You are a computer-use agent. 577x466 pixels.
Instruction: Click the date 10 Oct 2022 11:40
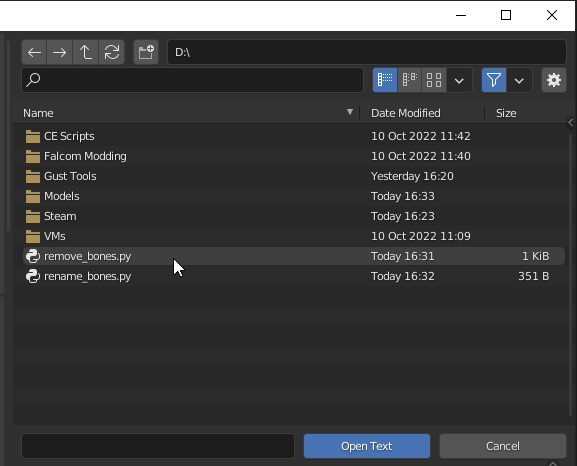tap(421, 156)
